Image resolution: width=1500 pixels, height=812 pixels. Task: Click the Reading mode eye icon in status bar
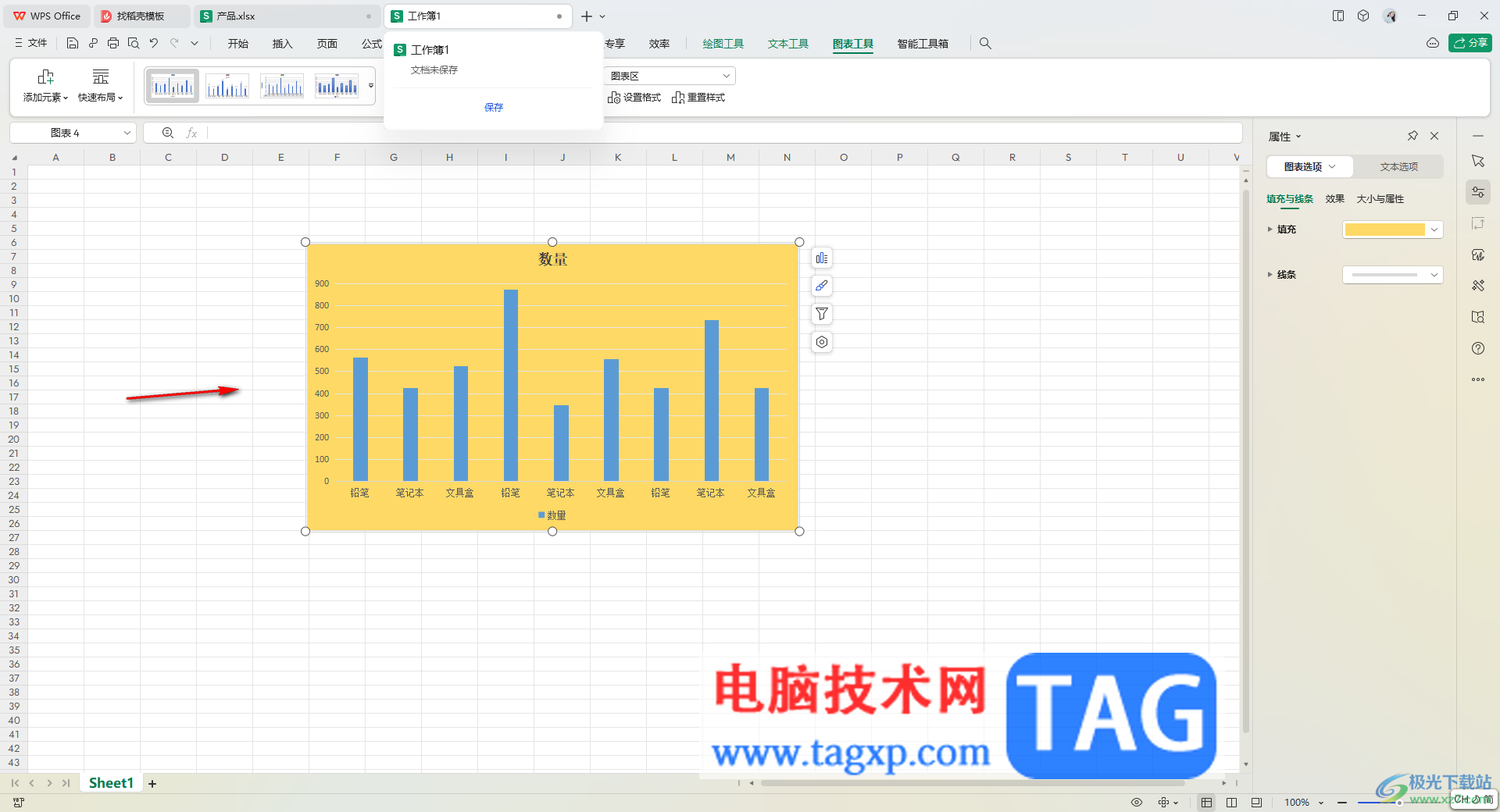point(1137,802)
